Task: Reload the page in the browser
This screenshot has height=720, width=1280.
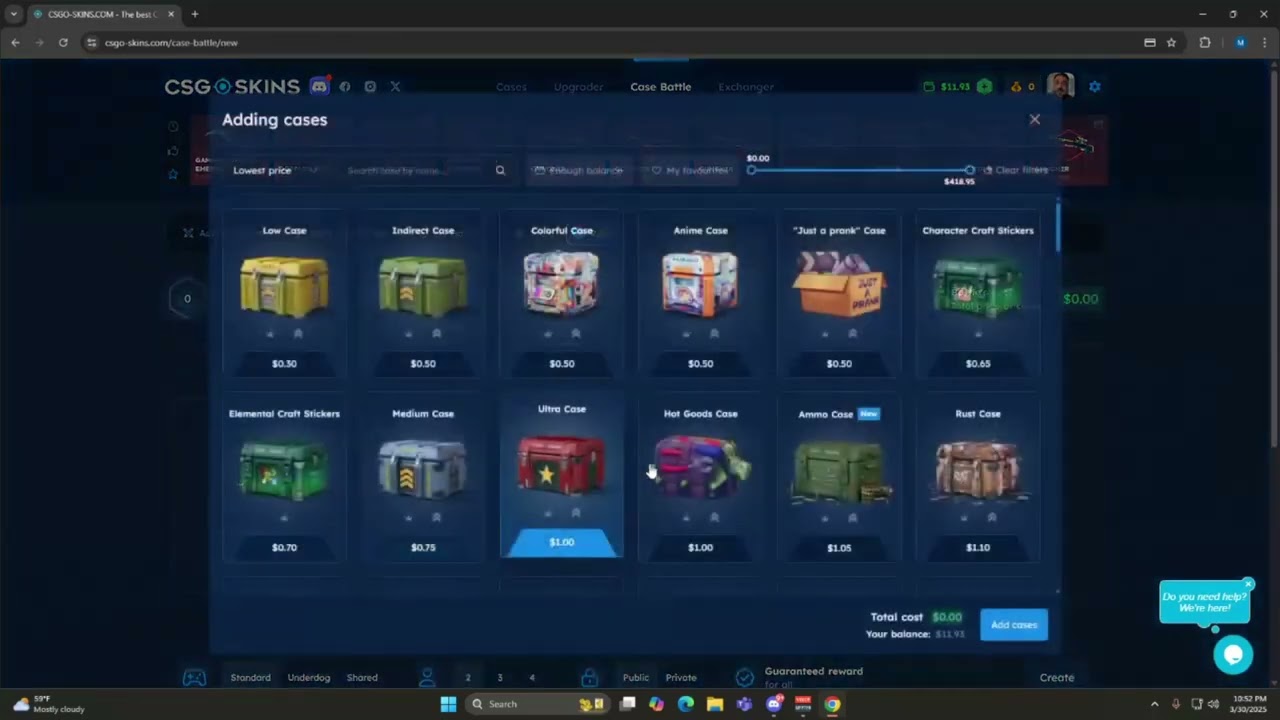Action: (63, 43)
